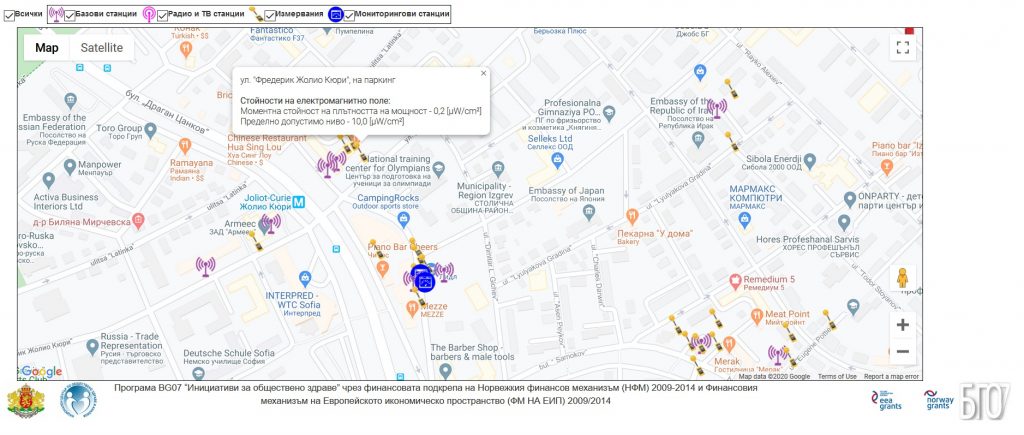Click the Пекарна У дома bakery pin

(x=632, y=216)
